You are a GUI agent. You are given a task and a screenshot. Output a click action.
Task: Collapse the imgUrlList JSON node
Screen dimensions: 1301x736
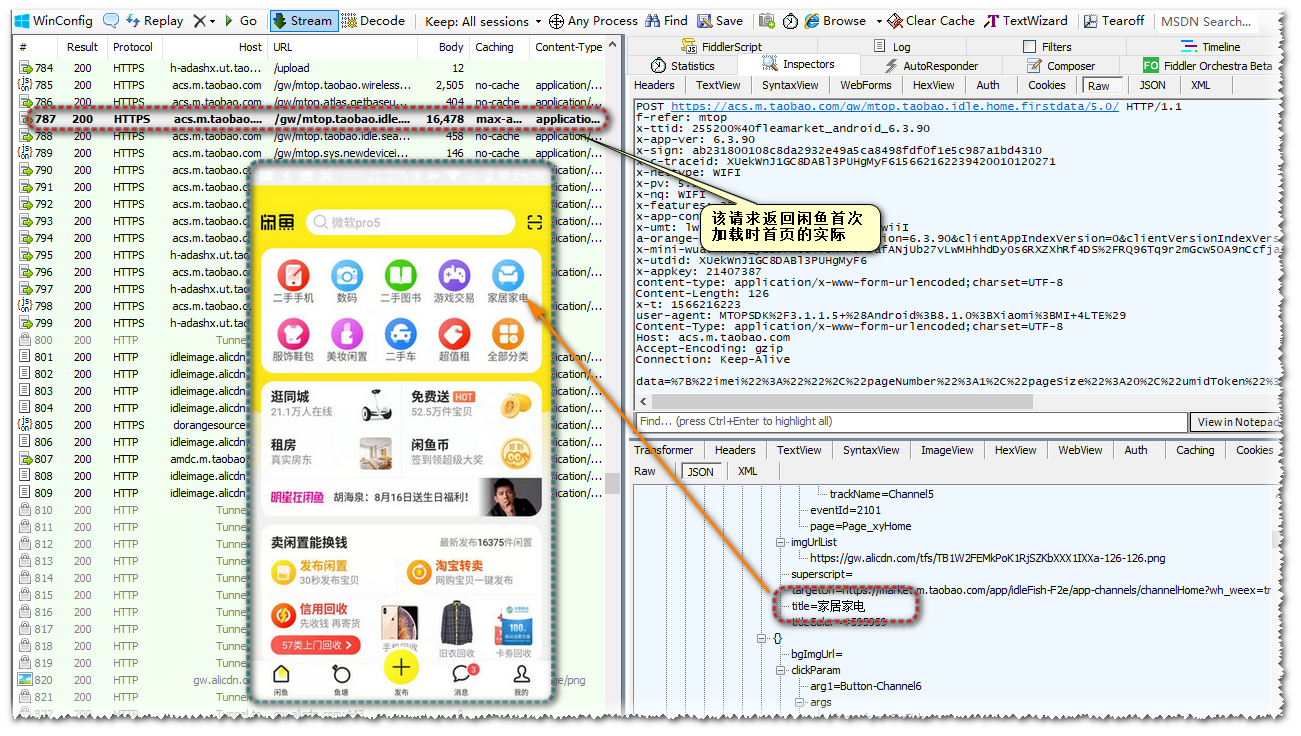pyautogui.click(x=782, y=542)
